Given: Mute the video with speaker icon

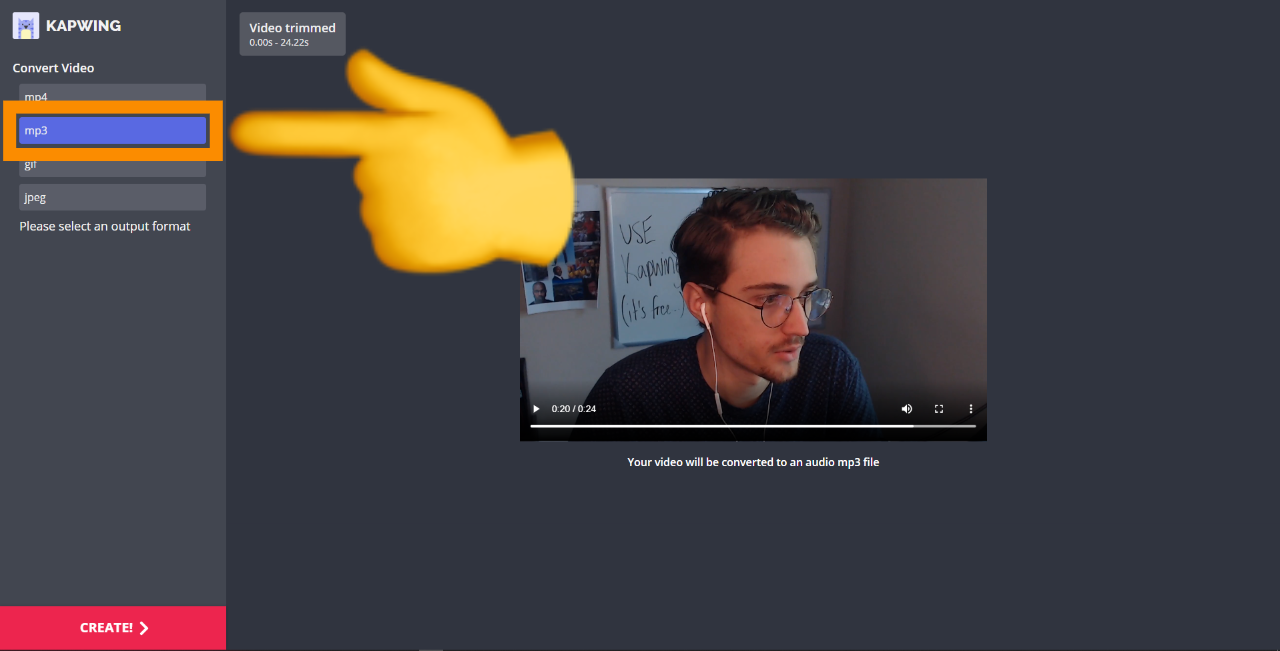Looking at the screenshot, I should coord(907,409).
